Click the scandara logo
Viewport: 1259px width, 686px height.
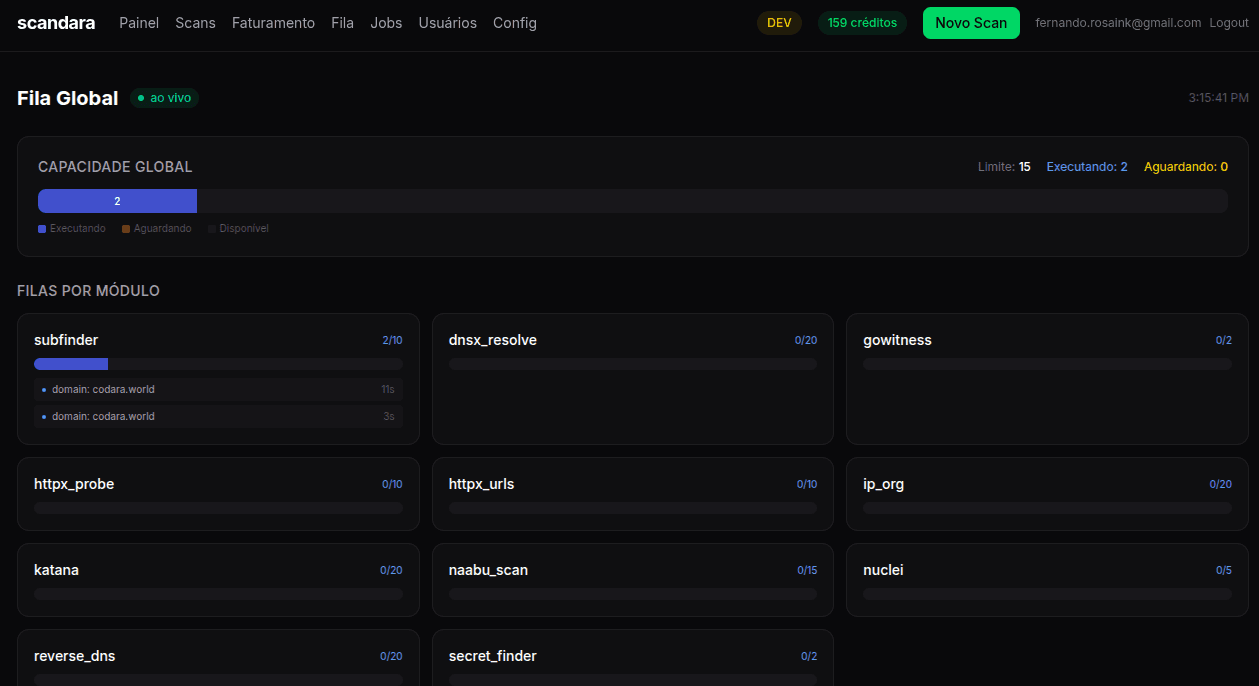(x=56, y=23)
